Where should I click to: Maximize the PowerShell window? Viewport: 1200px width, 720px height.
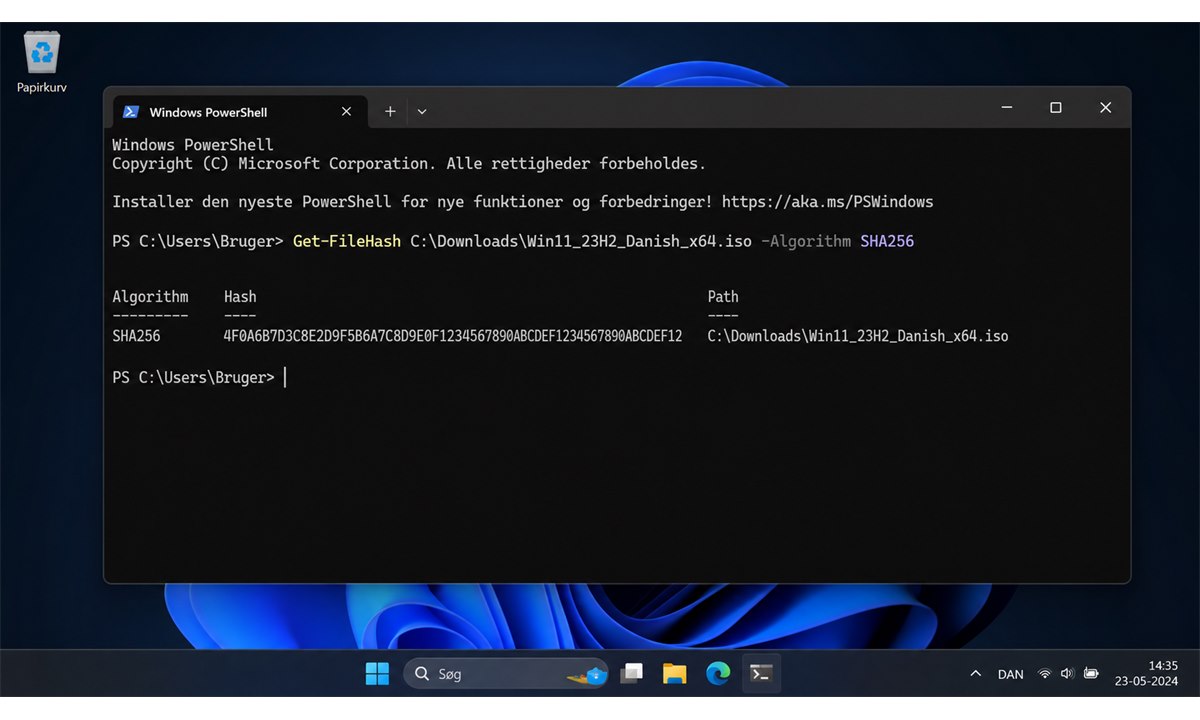1055,108
